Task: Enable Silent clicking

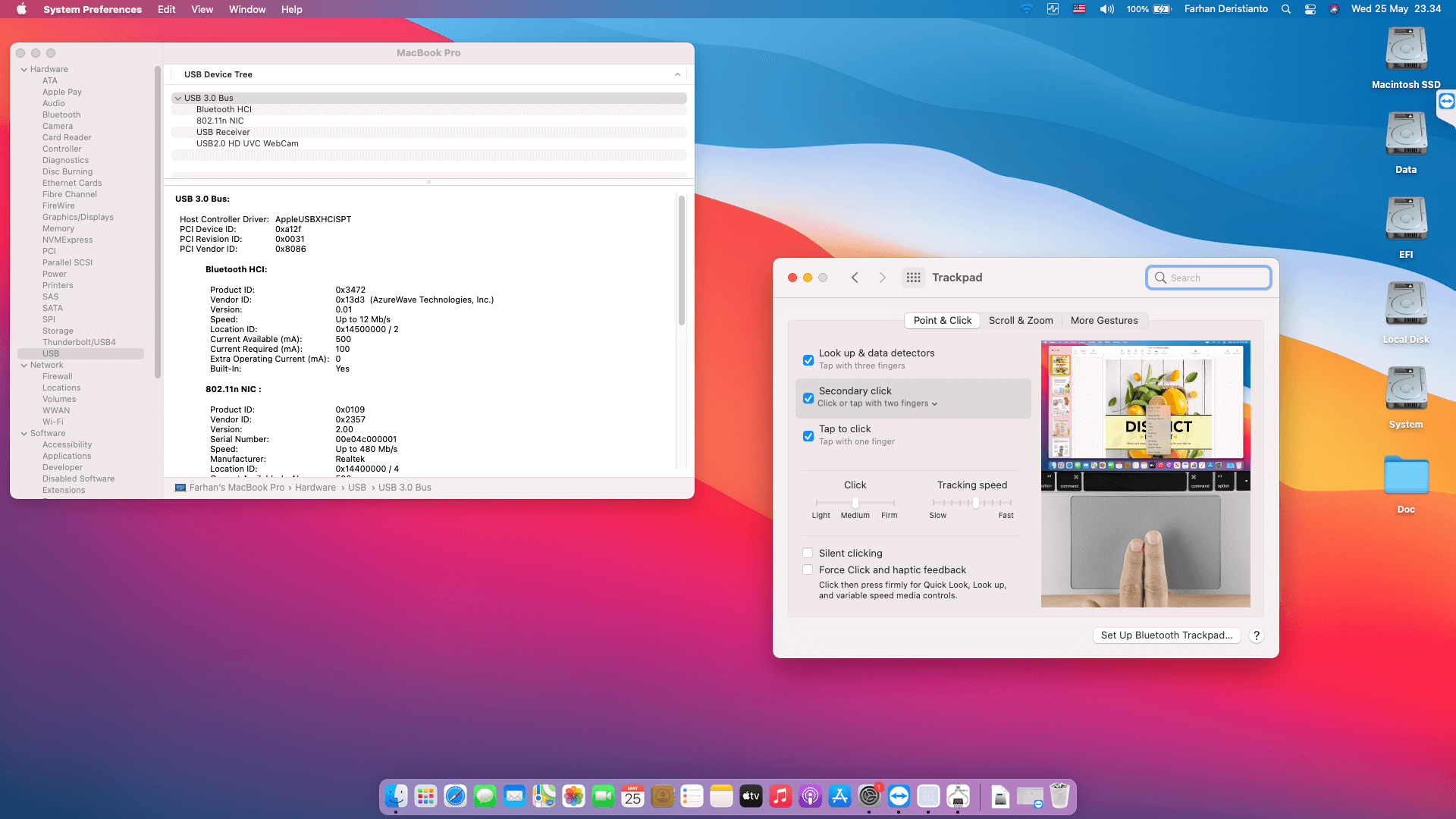Action: pyautogui.click(x=808, y=553)
